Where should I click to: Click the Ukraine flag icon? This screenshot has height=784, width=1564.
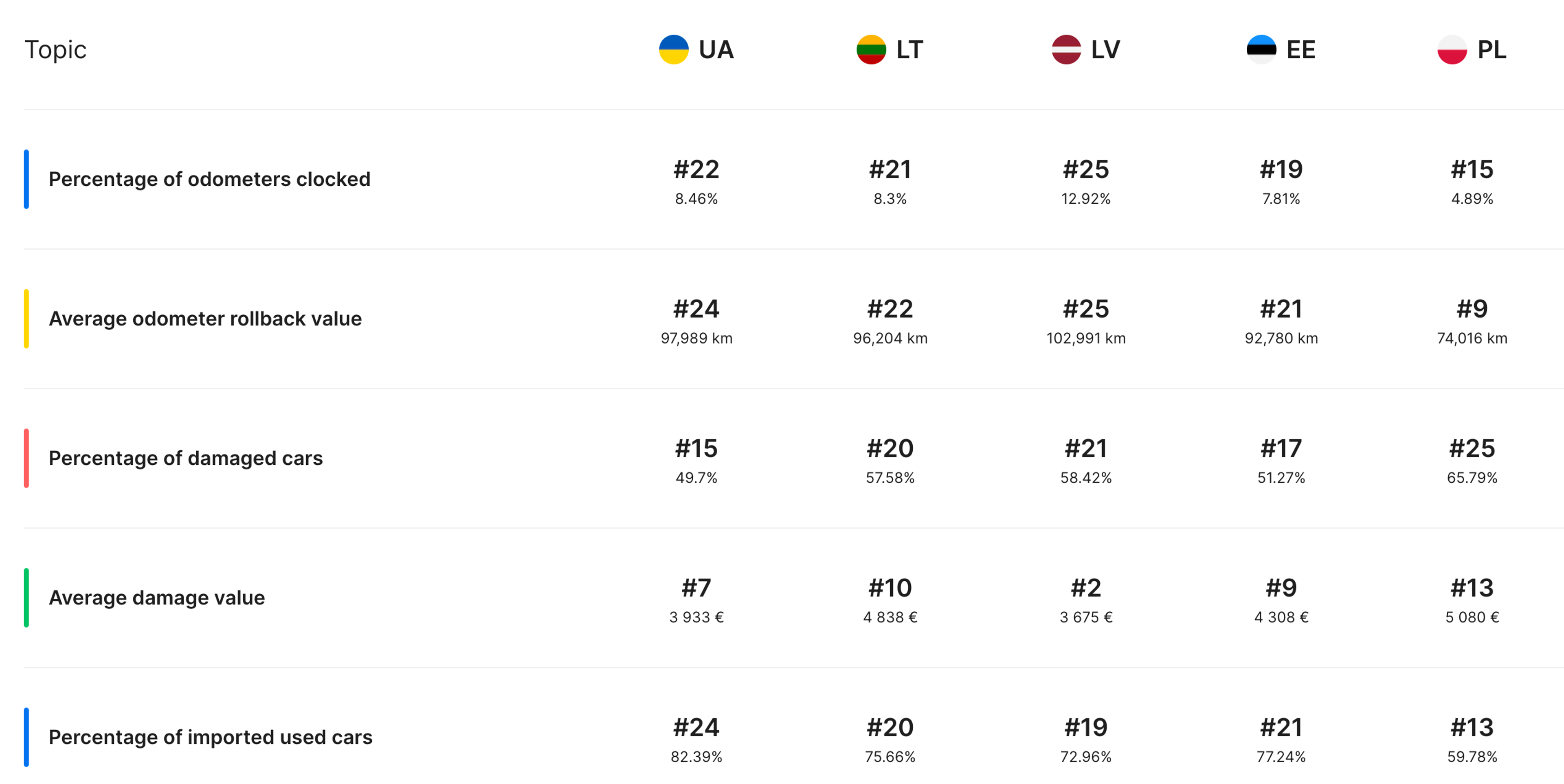(x=673, y=49)
